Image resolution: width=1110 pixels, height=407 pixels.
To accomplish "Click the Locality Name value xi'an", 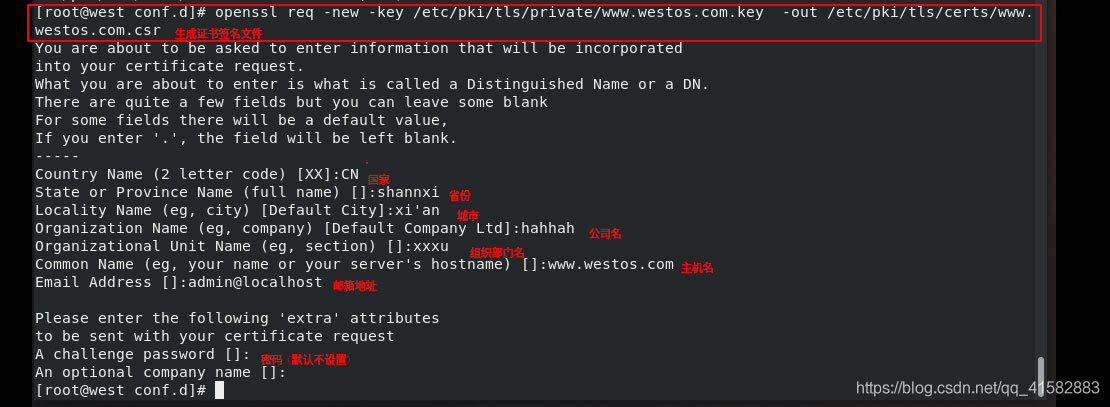I will pyautogui.click(x=417, y=210).
